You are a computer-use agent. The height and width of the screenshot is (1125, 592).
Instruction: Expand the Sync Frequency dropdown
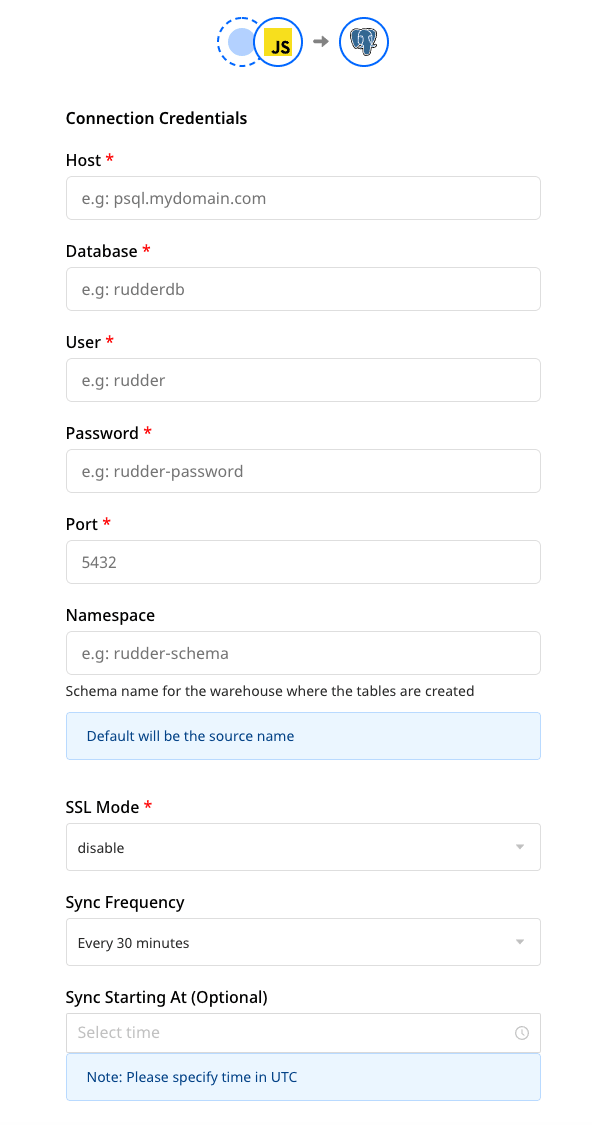click(x=303, y=941)
